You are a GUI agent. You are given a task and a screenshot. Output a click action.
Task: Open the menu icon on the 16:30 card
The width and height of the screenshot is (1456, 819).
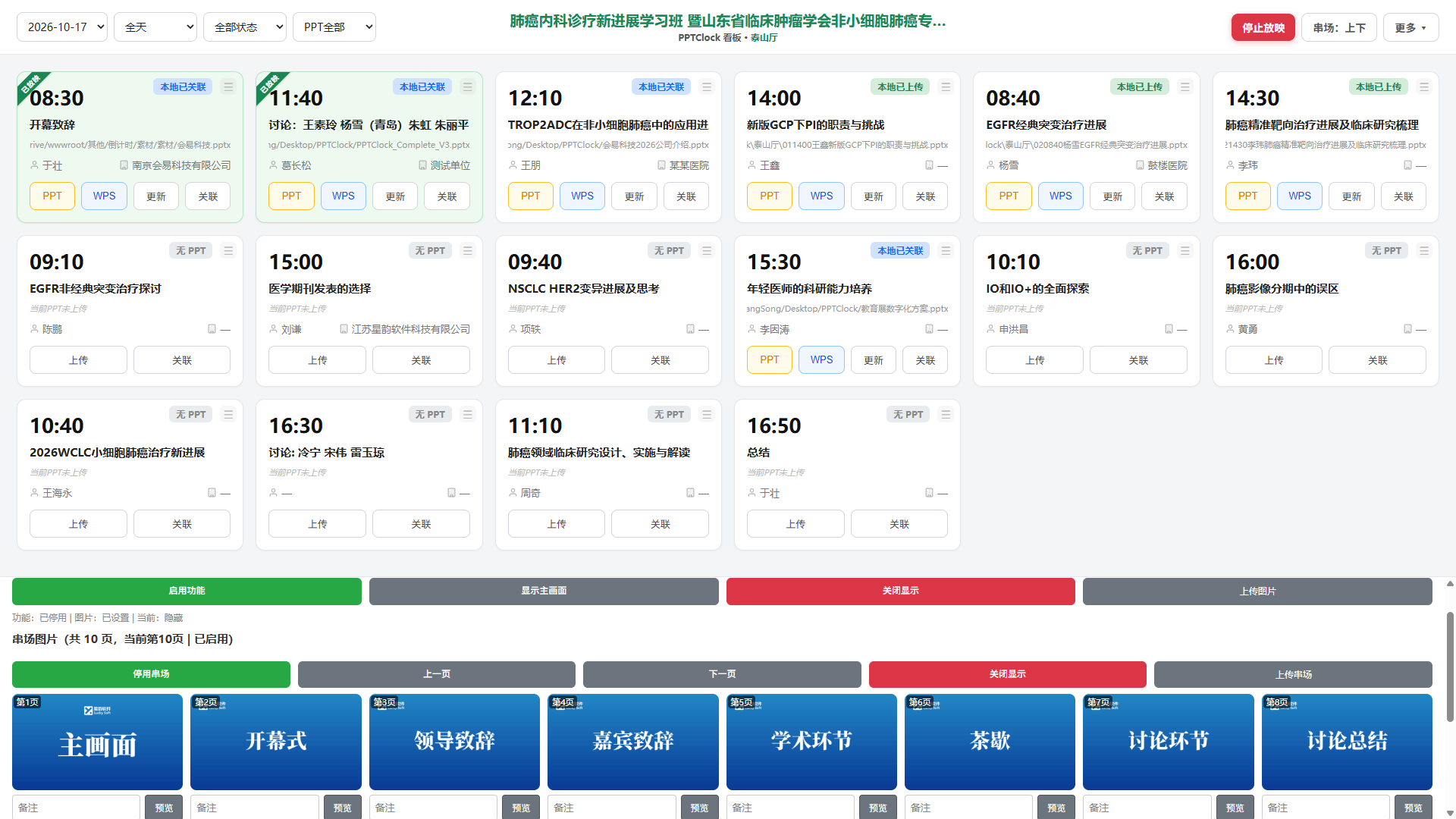click(x=468, y=415)
